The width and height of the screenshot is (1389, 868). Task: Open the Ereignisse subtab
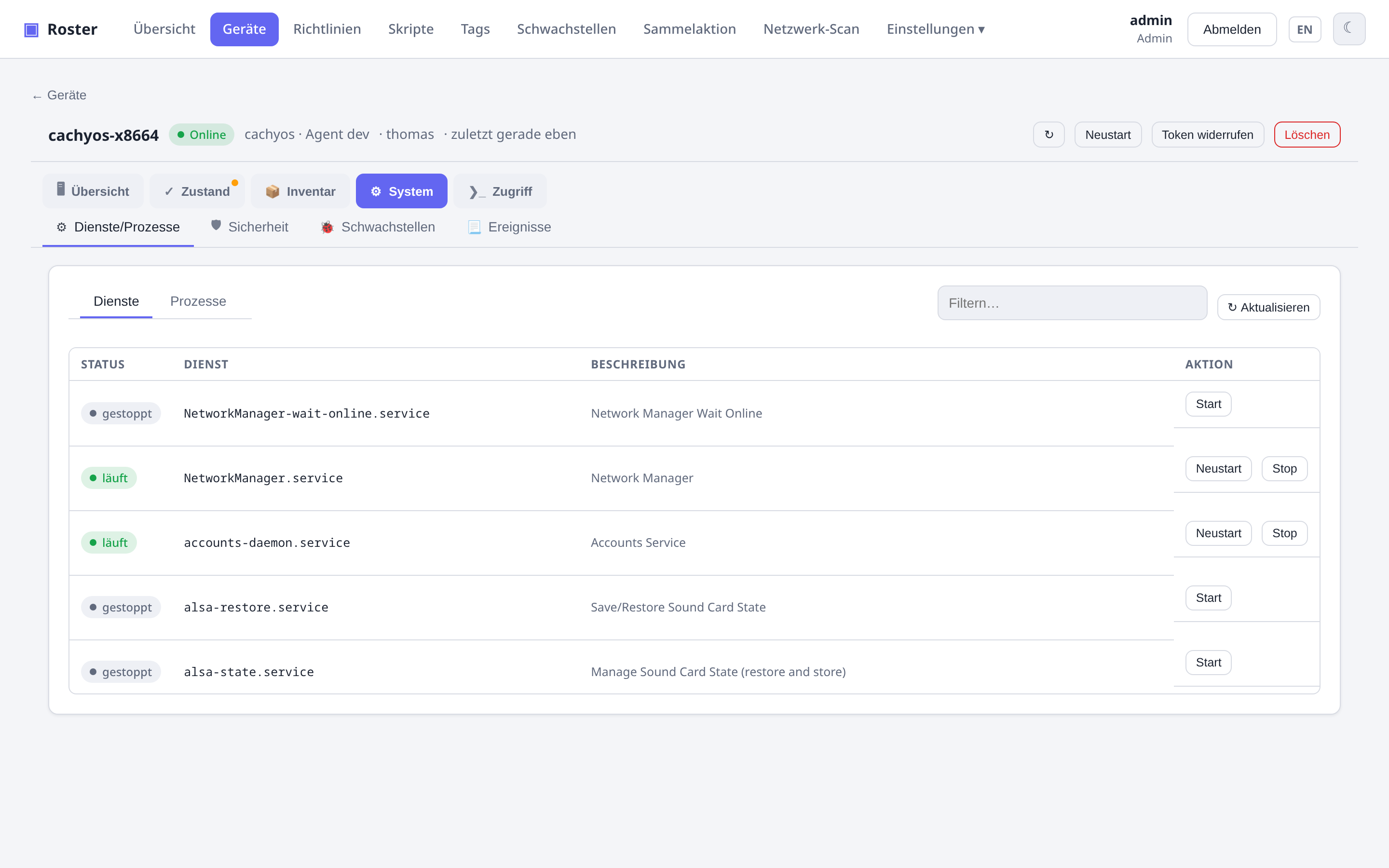tap(510, 227)
